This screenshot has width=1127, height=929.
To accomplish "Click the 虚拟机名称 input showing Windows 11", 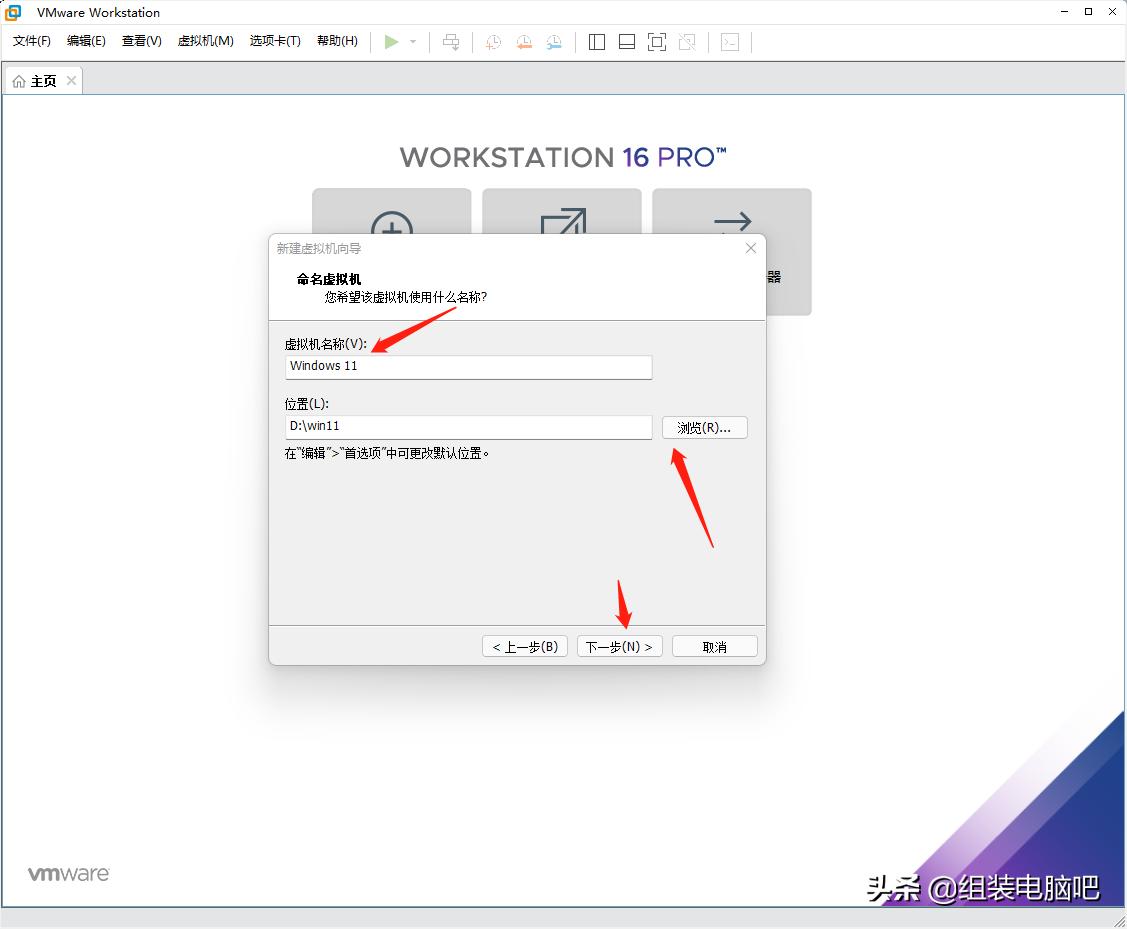I will click(x=468, y=367).
